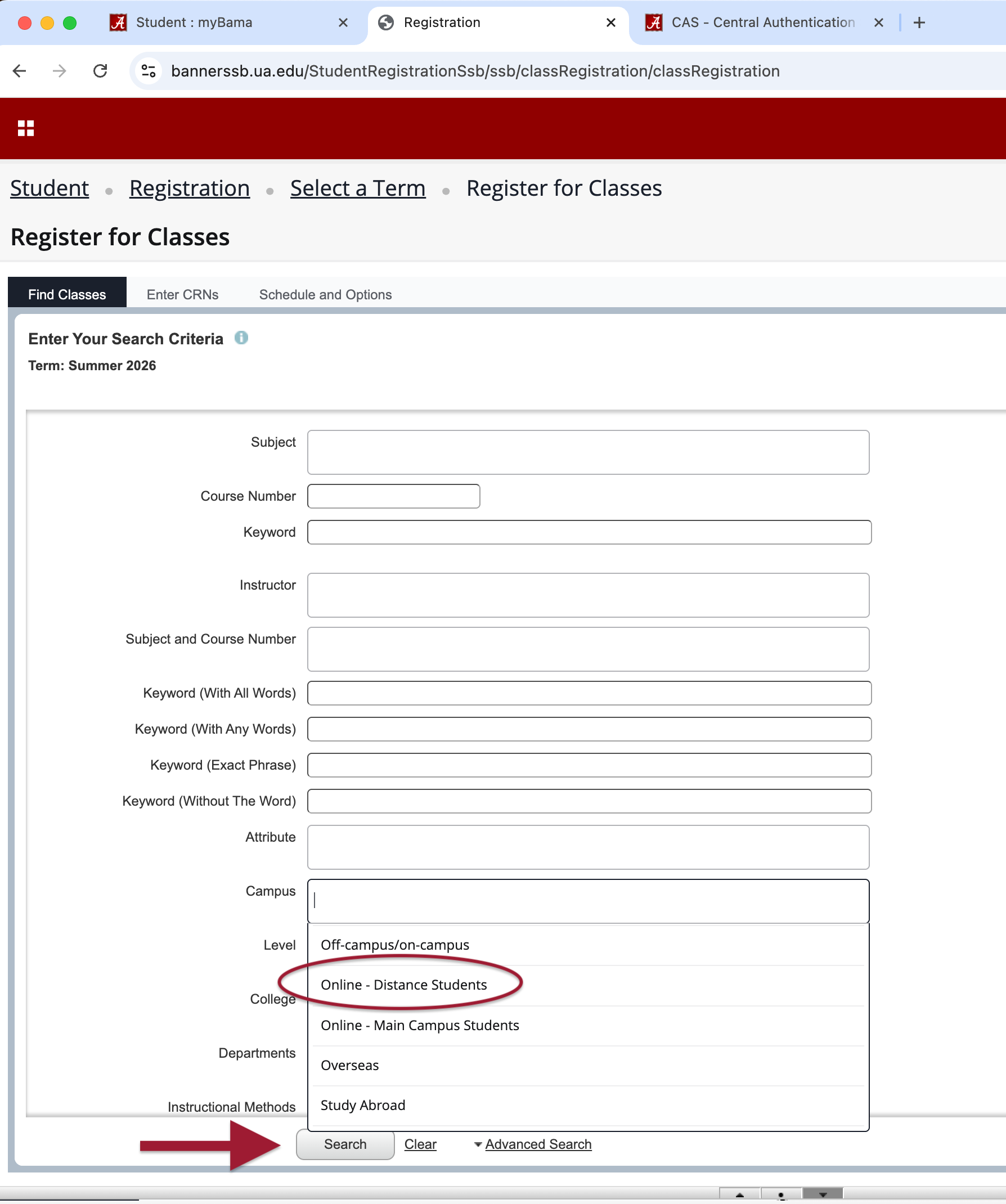Click the bottom panel up arrow handle

tap(740, 1195)
